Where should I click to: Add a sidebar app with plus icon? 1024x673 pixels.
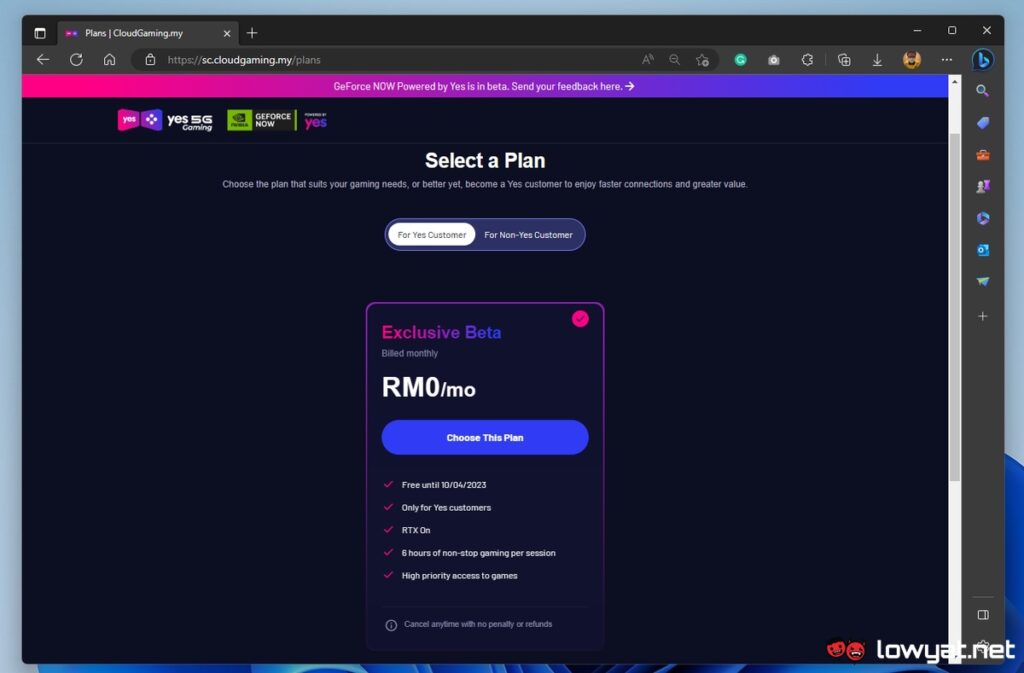point(982,316)
